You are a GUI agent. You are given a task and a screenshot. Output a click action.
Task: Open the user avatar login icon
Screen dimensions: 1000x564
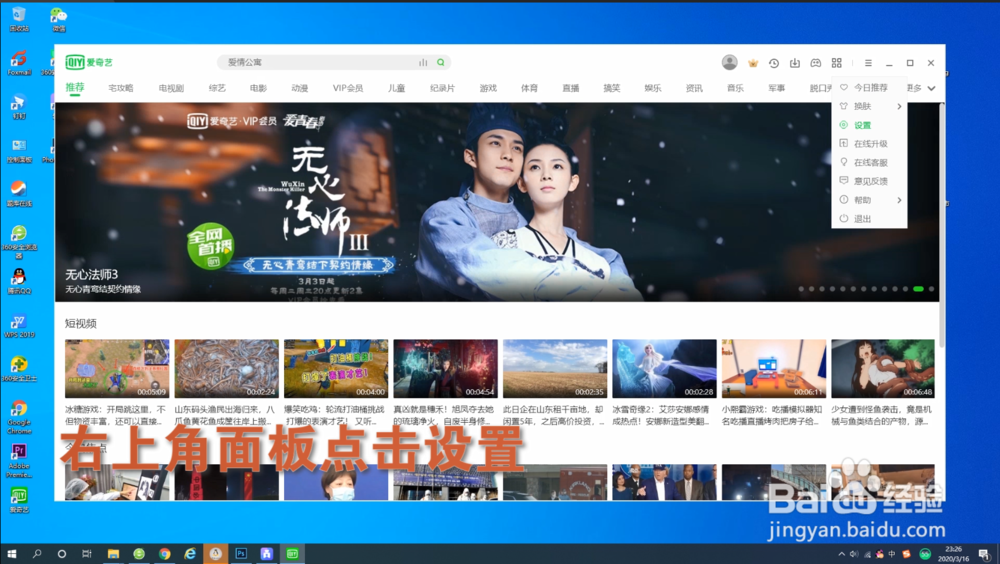[x=730, y=62]
